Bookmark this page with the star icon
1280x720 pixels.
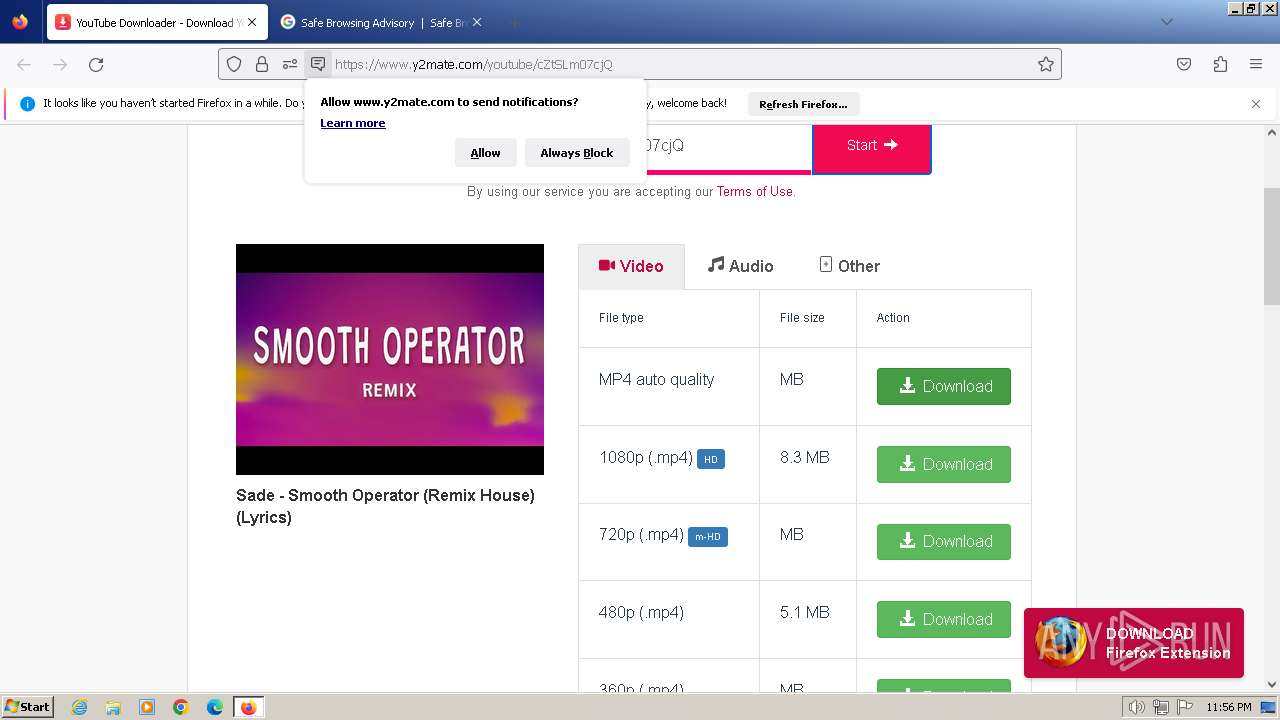pos(1046,64)
